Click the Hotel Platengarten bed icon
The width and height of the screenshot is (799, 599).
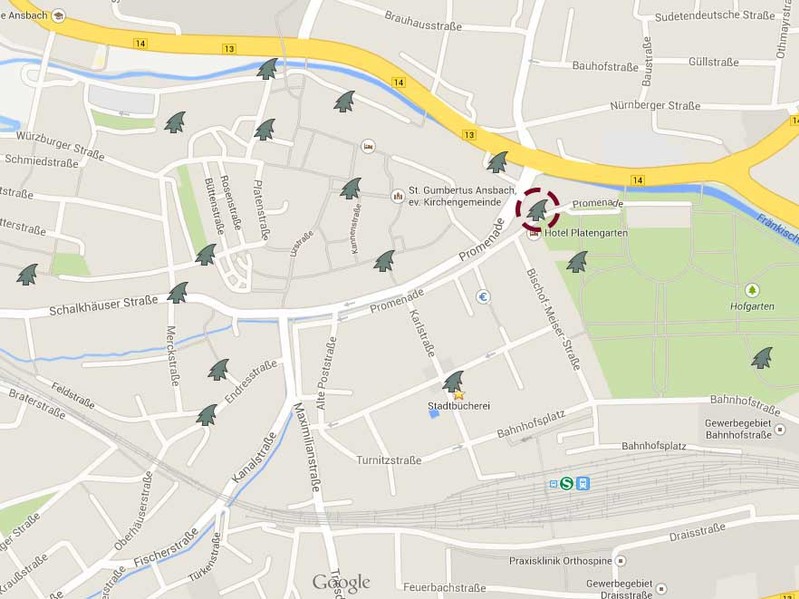534,234
